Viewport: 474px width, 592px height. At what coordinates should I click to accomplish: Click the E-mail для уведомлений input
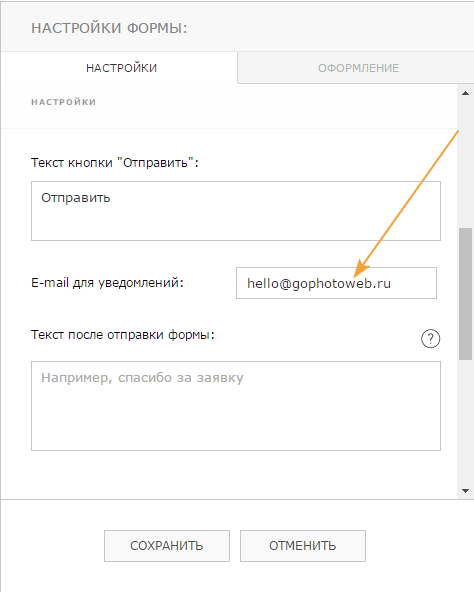(x=336, y=283)
